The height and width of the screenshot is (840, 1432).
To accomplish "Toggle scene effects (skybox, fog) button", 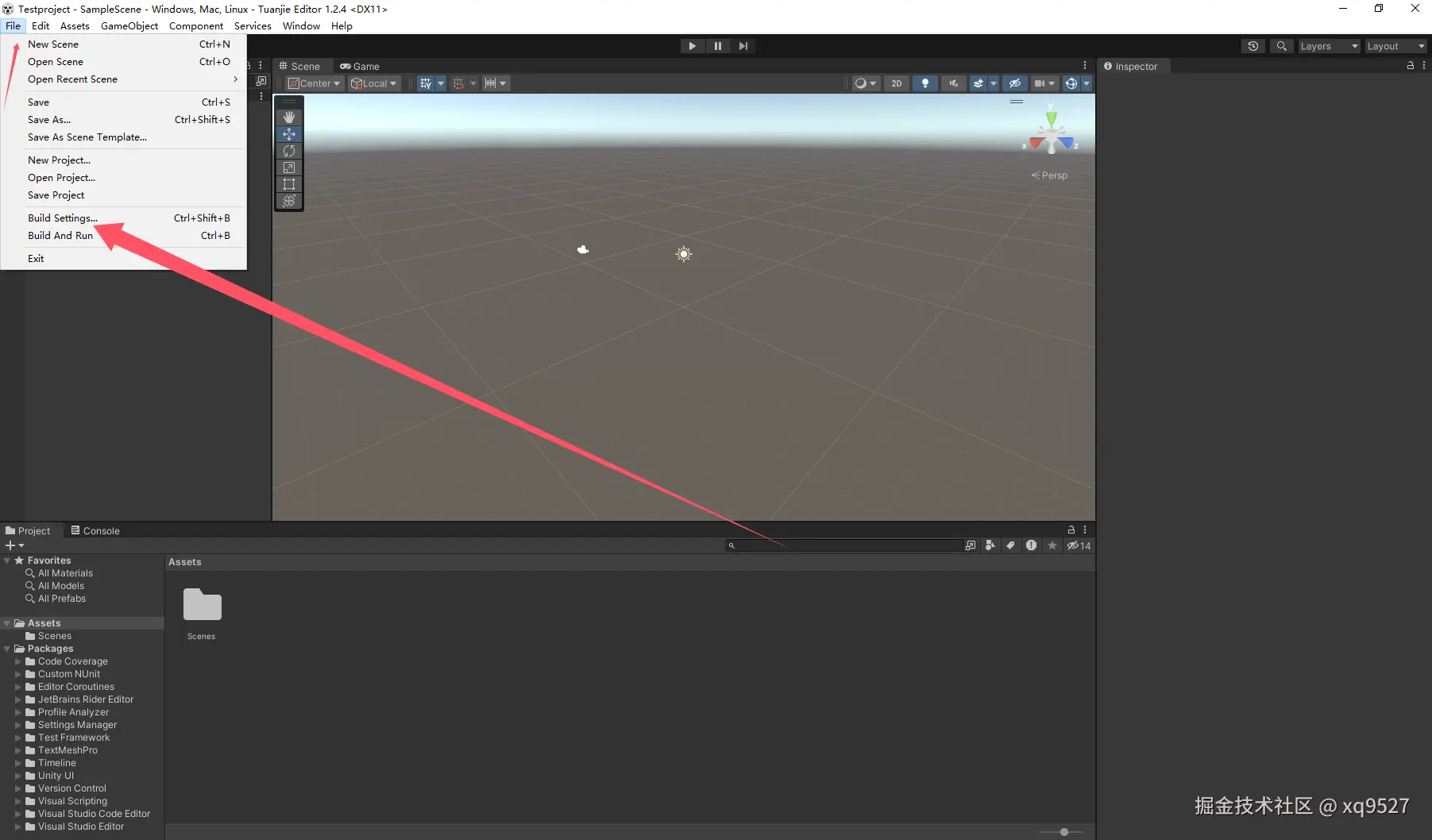I will (x=978, y=83).
